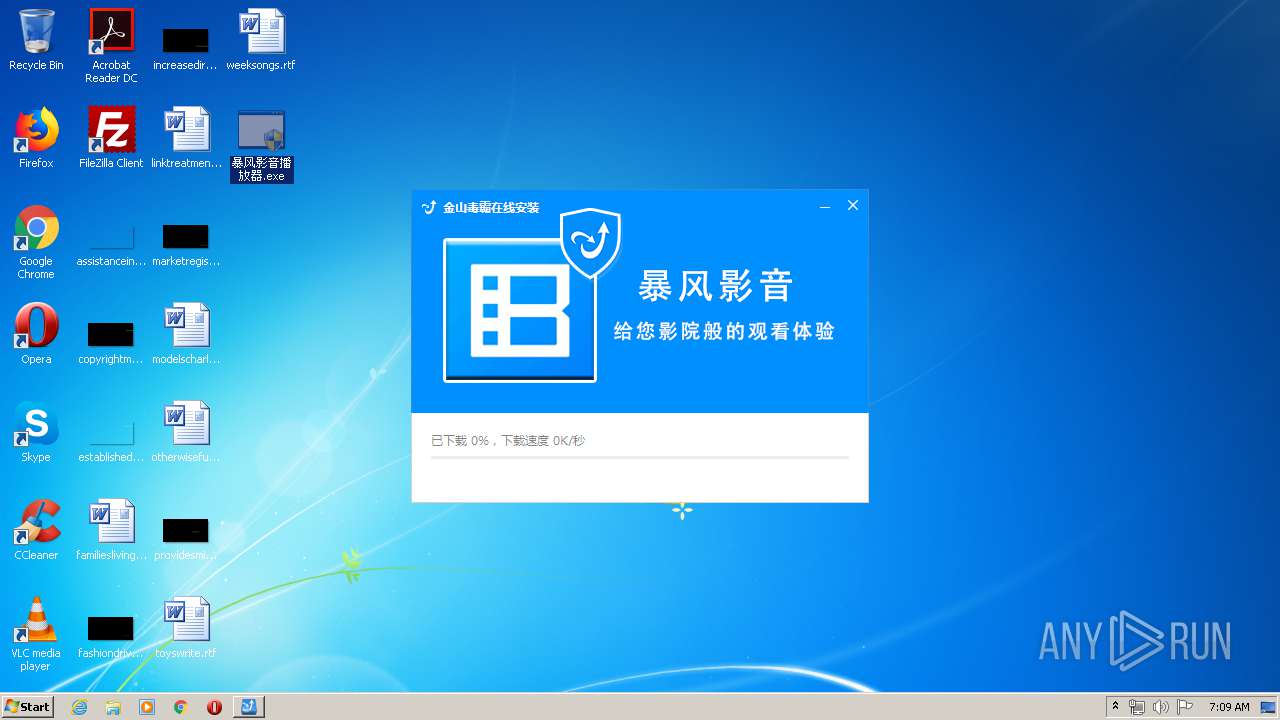Open the Recycle Bin desktop icon
The width and height of the screenshot is (1280, 720).
(x=36, y=40)
